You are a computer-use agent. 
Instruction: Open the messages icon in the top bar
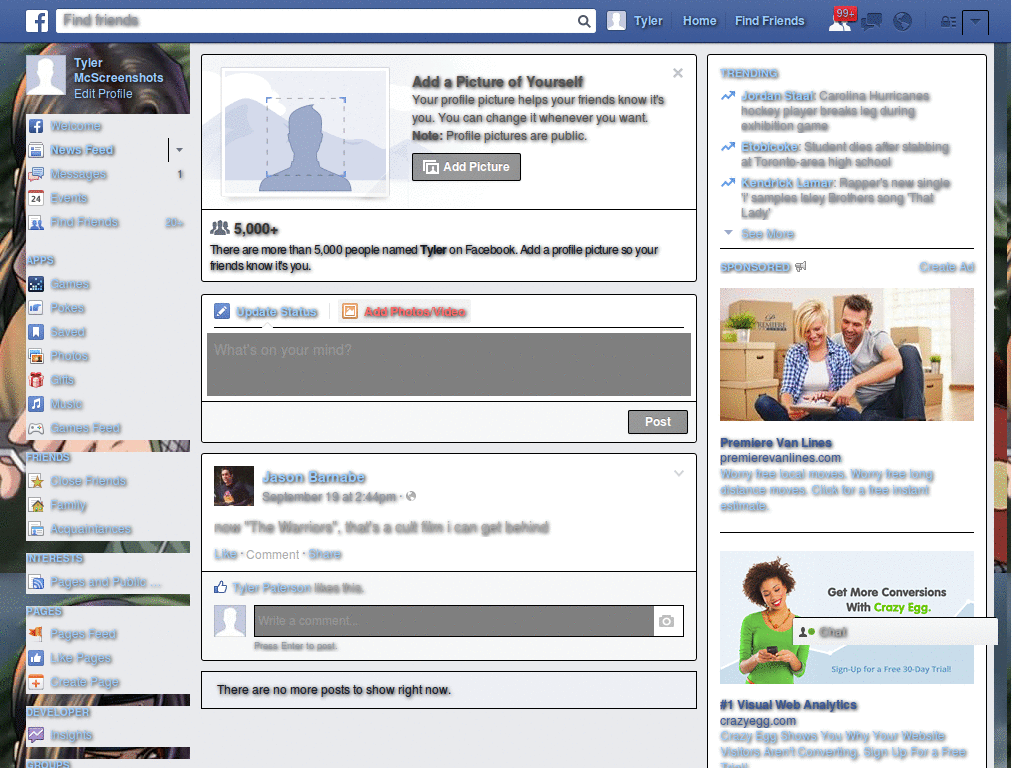point(871,22)
